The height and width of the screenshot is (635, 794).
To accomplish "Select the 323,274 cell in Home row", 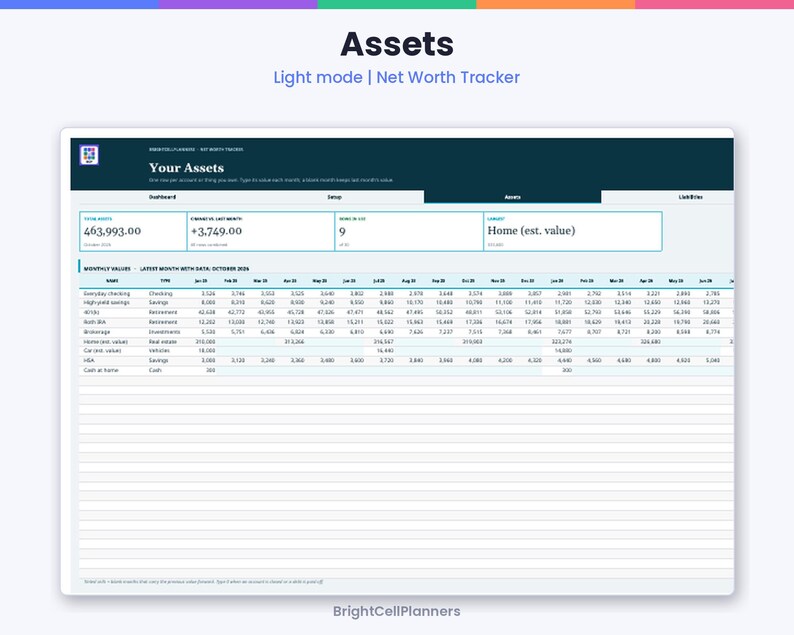I will pos(562,342).
